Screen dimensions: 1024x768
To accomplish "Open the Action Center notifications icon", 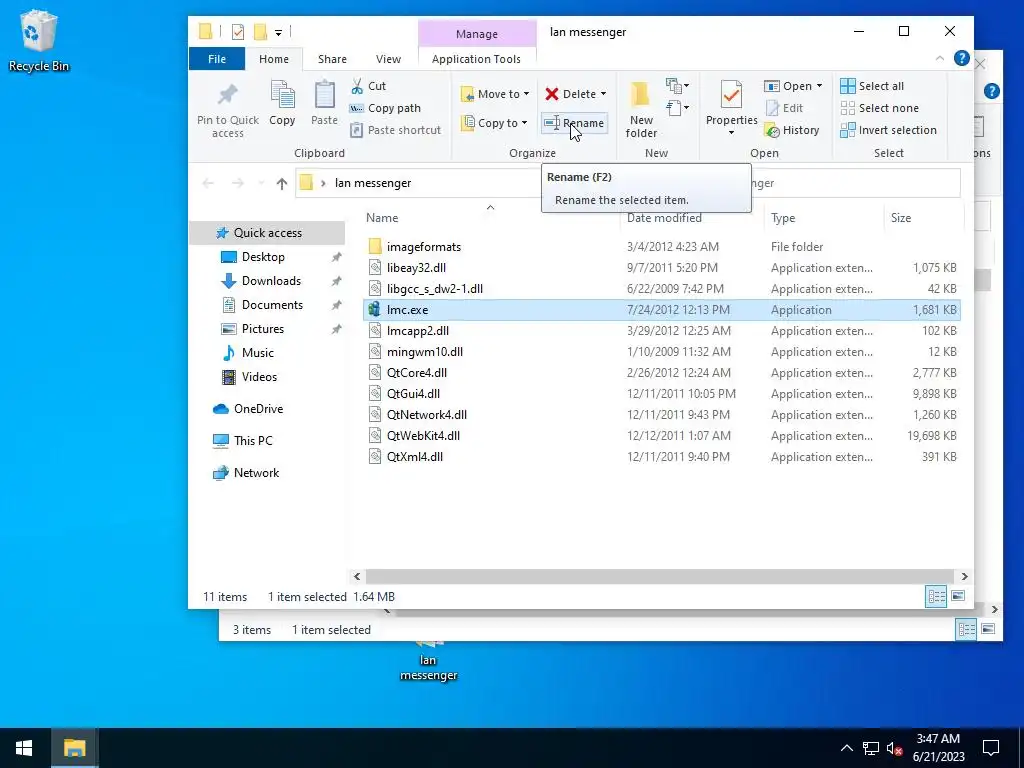I will click(x=991, y=748).
